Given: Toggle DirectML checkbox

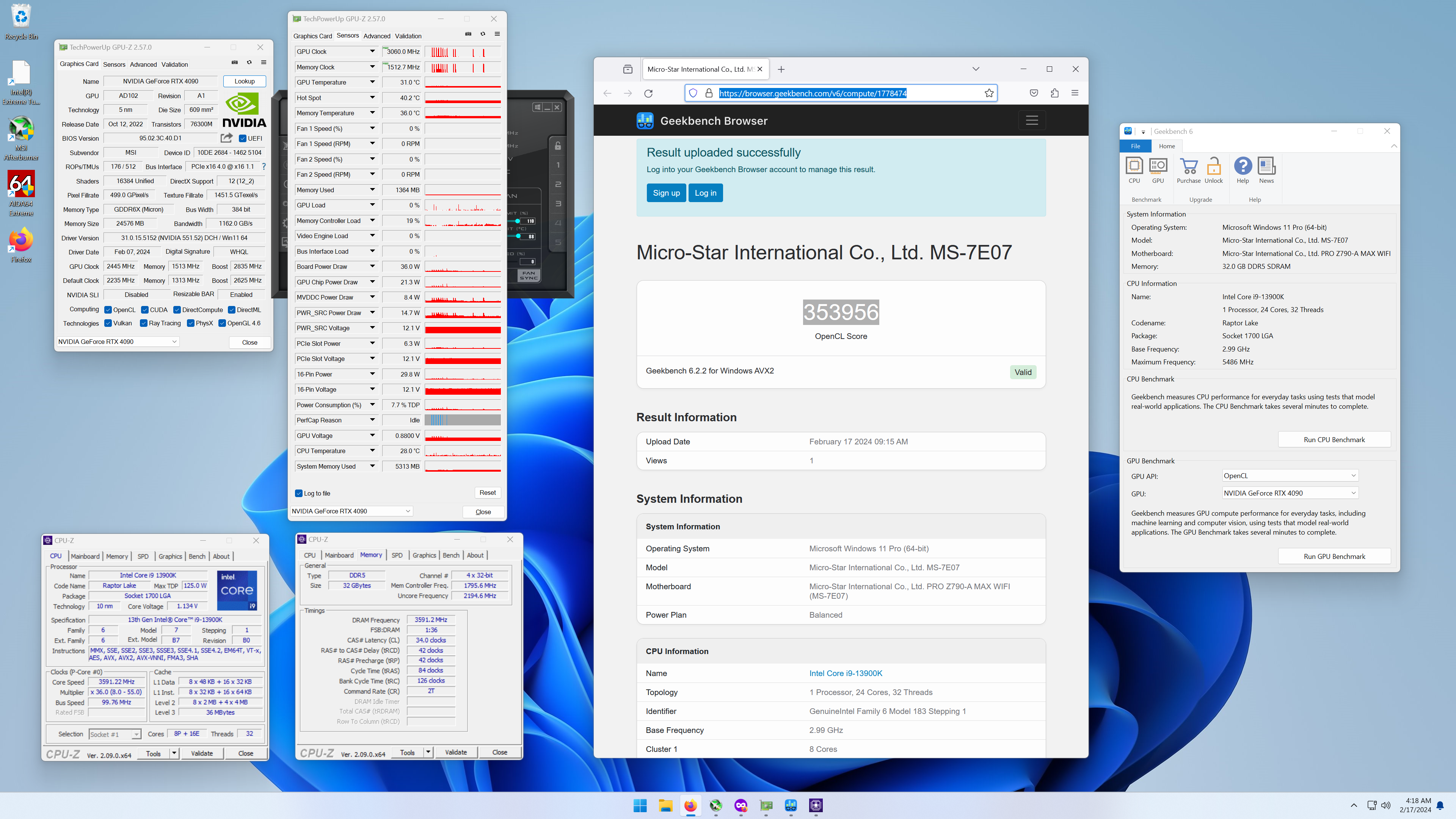Looking at the screenshot, I should coord(232,310).
